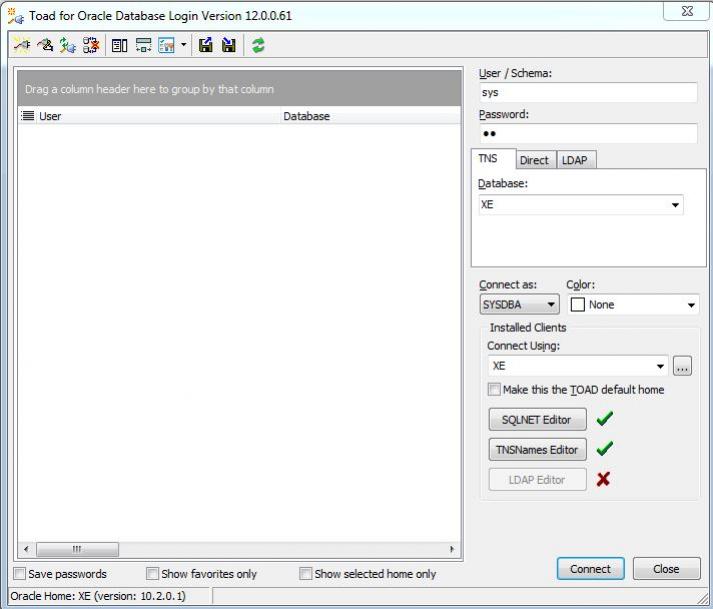Image resolution: width=713 pixels, height=609 pixels.
Task: Click the green check next to TNSNames Editor
Action: tap(604, 448)
